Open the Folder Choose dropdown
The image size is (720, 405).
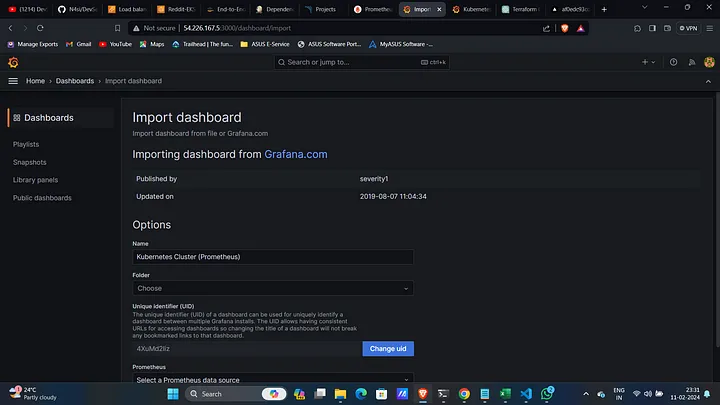pyautogui.click(x=273, y=288)
